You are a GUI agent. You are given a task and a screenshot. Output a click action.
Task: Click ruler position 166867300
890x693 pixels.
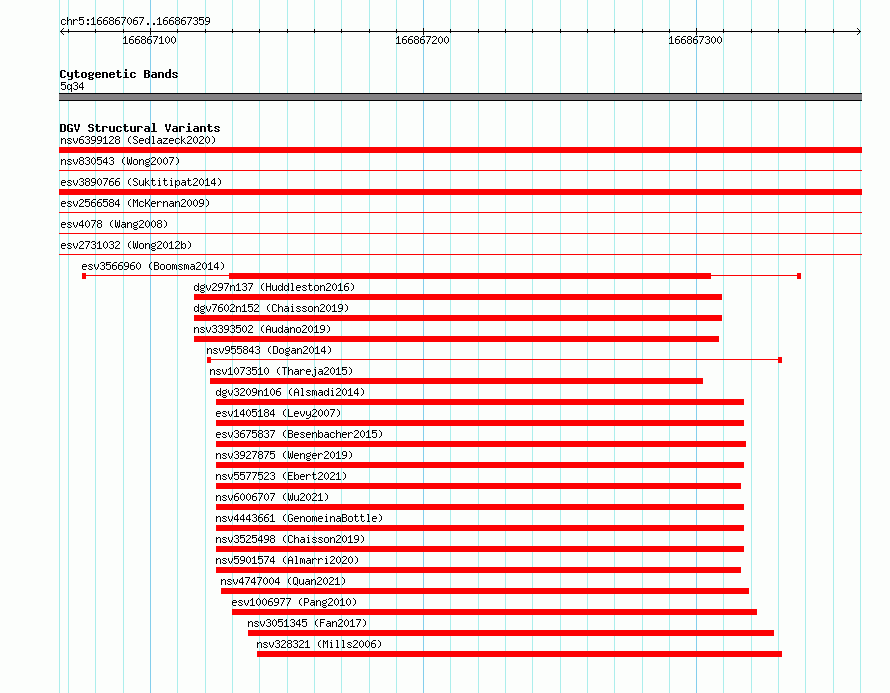pyautogui.click(x=695, y=40)
